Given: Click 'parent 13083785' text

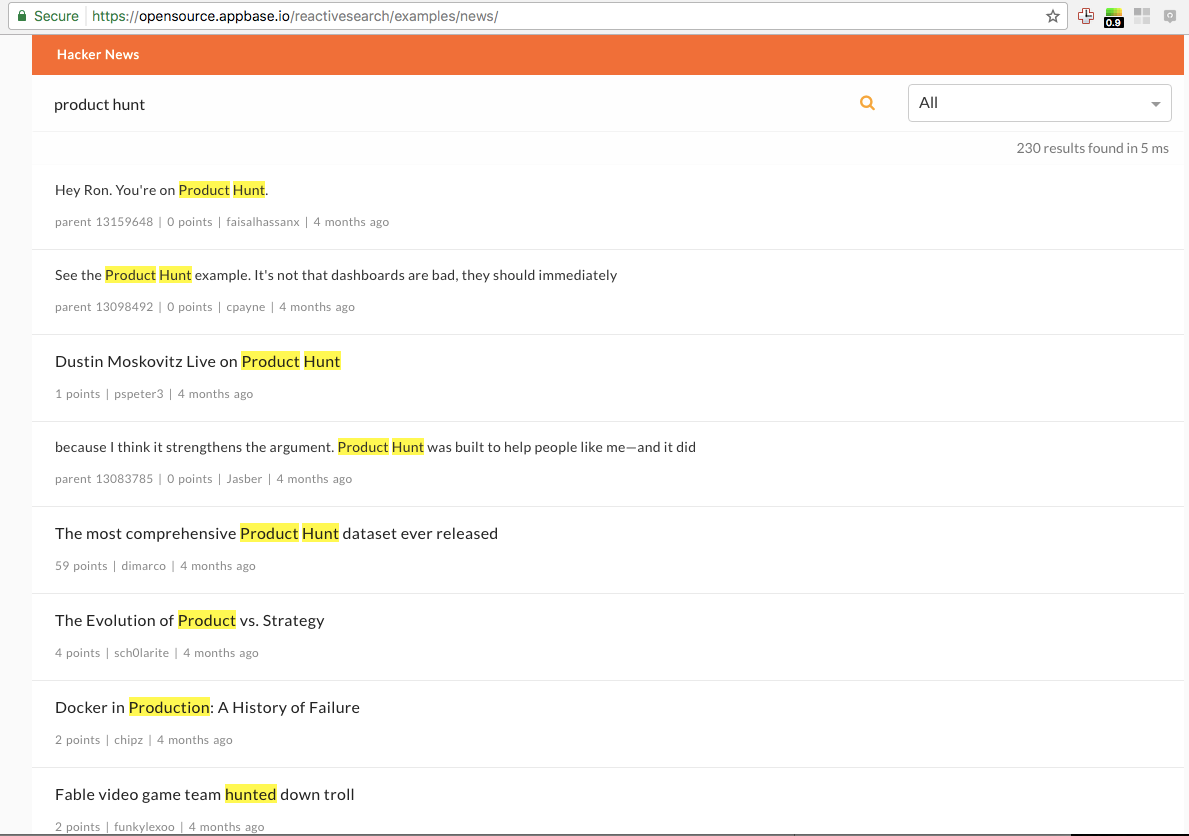Looking at the screenshot, I should (104, 479).
